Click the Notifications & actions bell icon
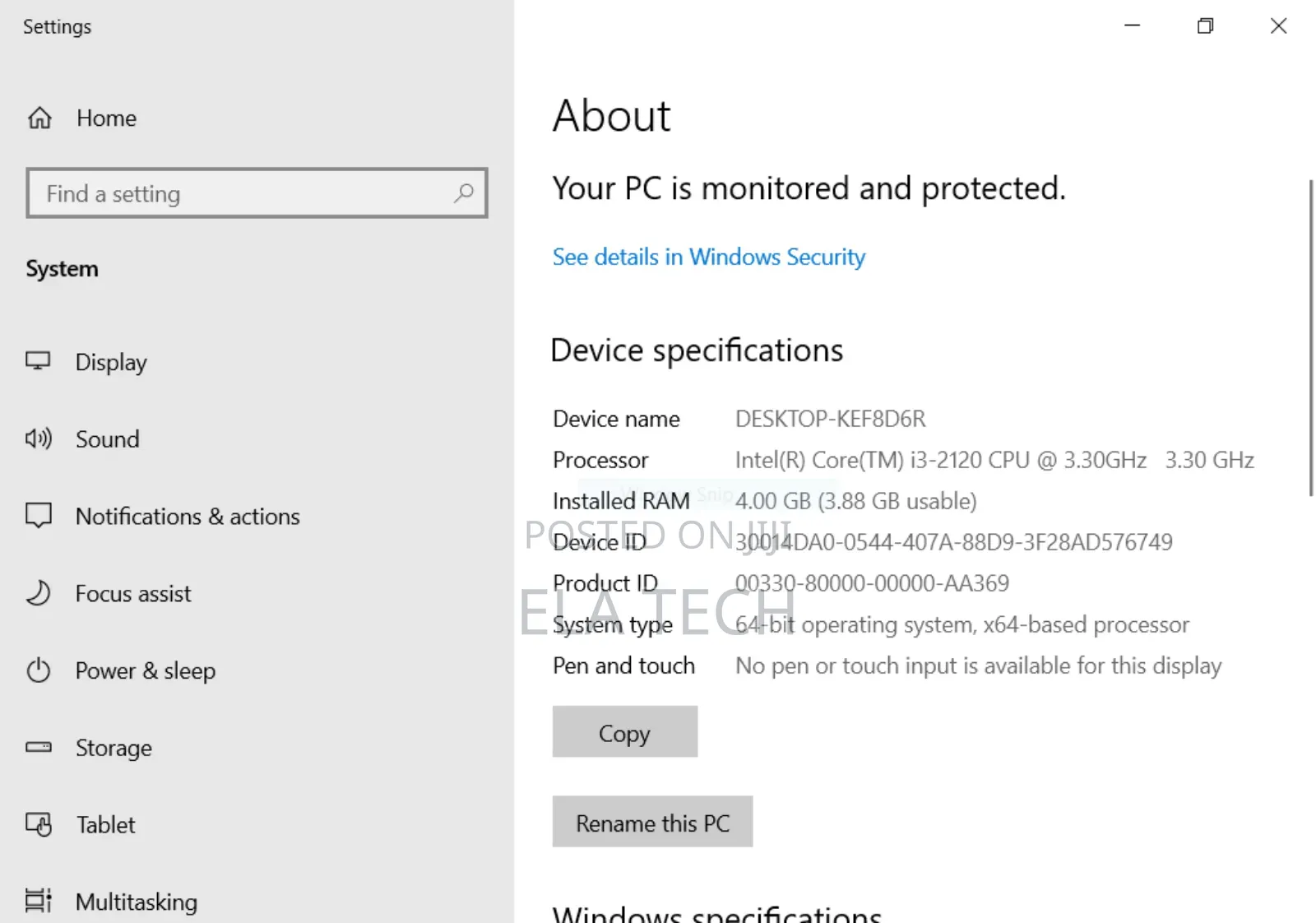This screenshot has height=923, width=1316. [38, 516]
